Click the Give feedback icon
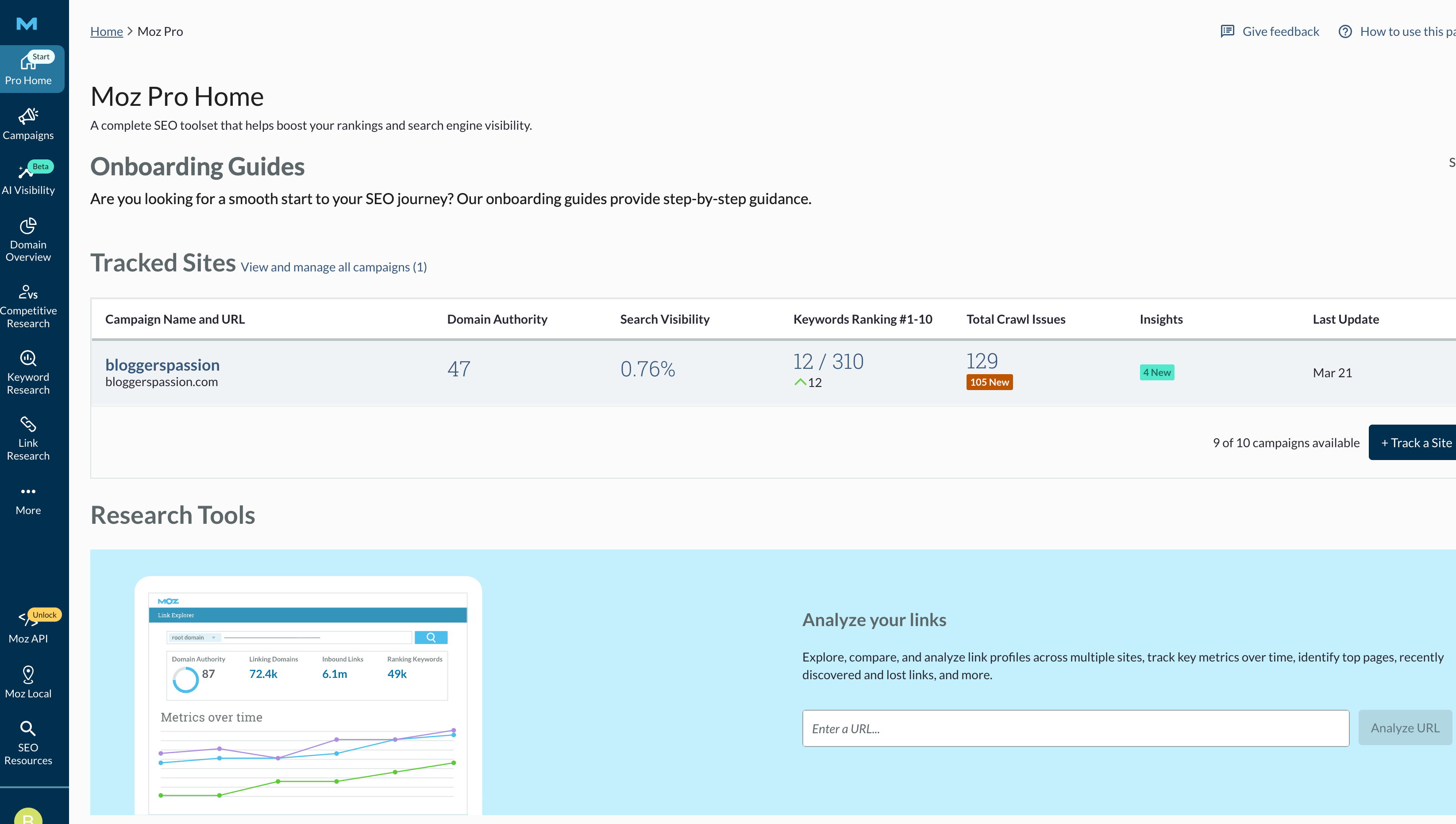The image size is (1456, 824). (1227, 31)
